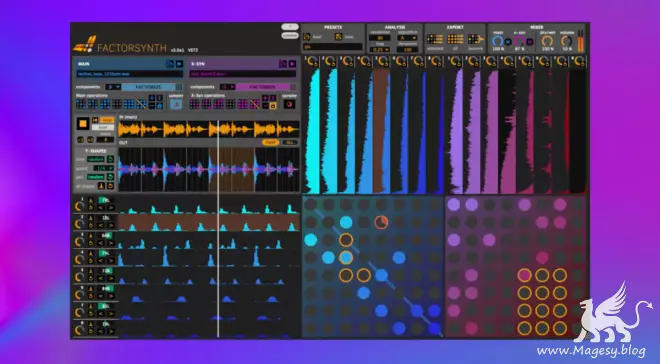Click the EXPORT bounce icon
This screenshot has width=660, height=364.
click(x=476, y=40)
